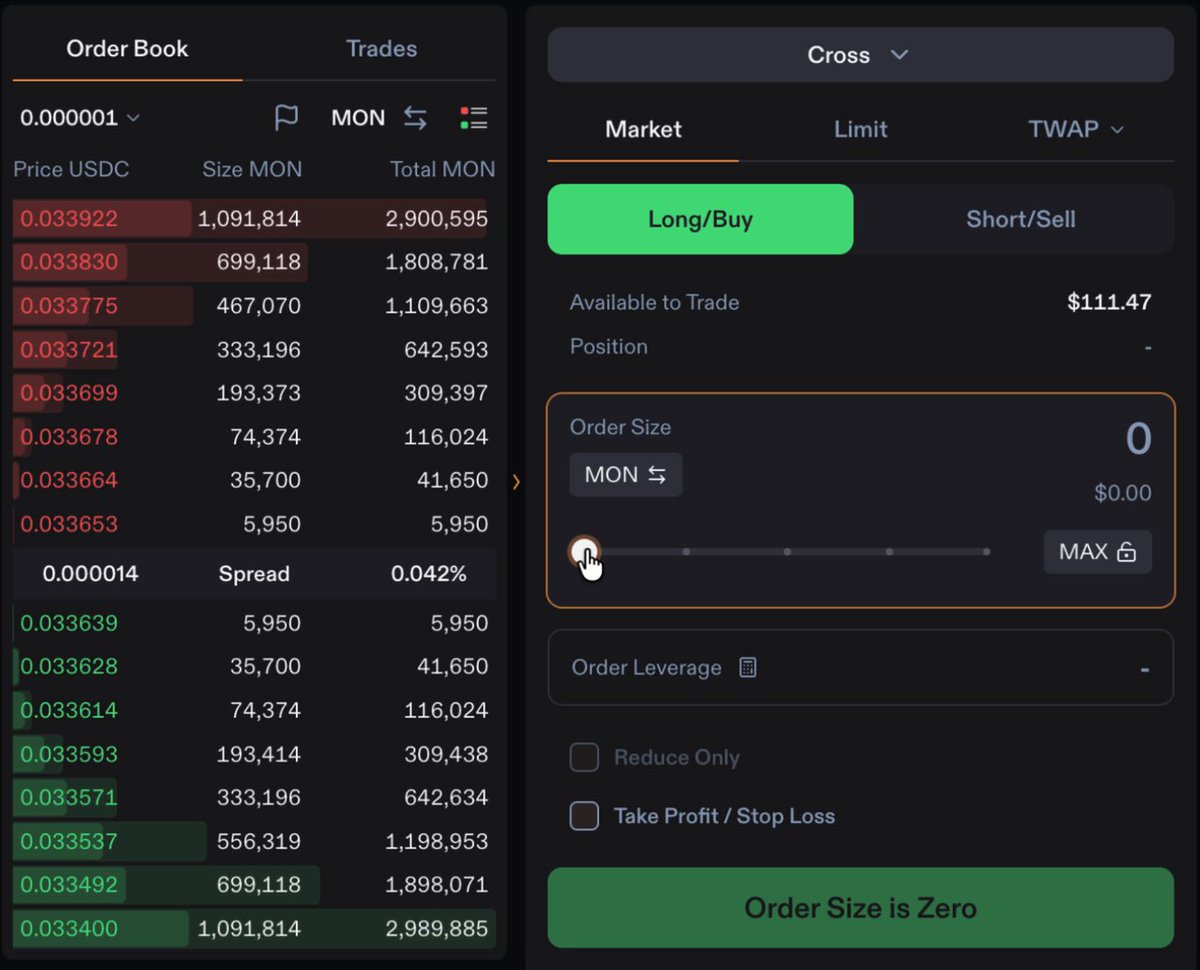
Task: Click the orange collapse arrow between panels
Action: [x=516, y=482]
